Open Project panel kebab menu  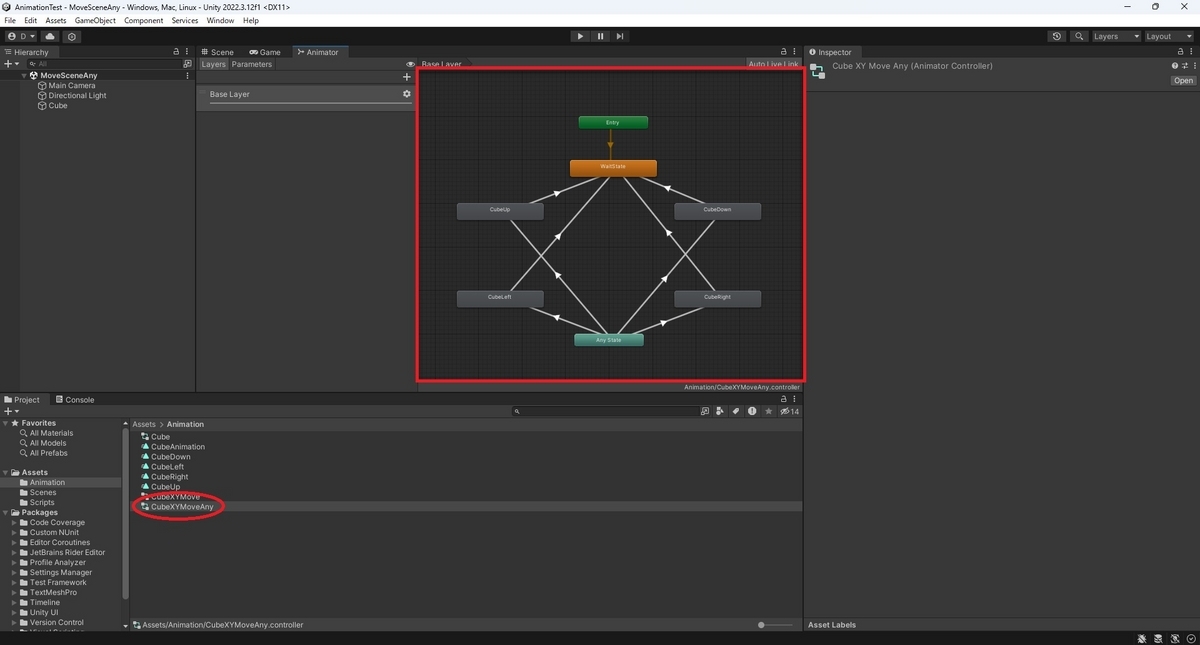tap(796, 399)
